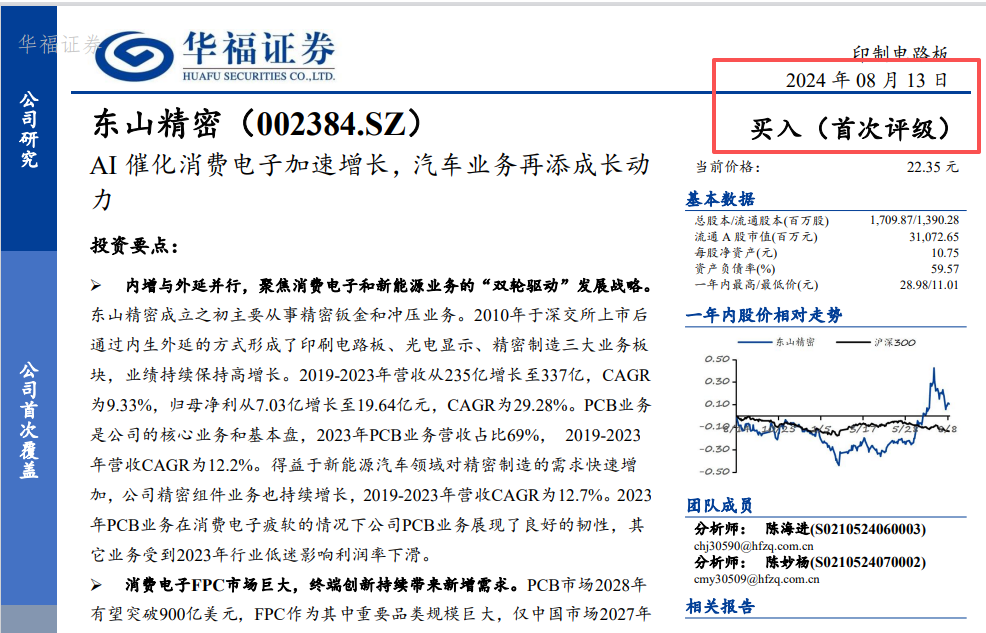Click the 流通A股市值(百万元) label
Image resolution: width=986 pixels, height=633 pixels.
click(756, 236)
